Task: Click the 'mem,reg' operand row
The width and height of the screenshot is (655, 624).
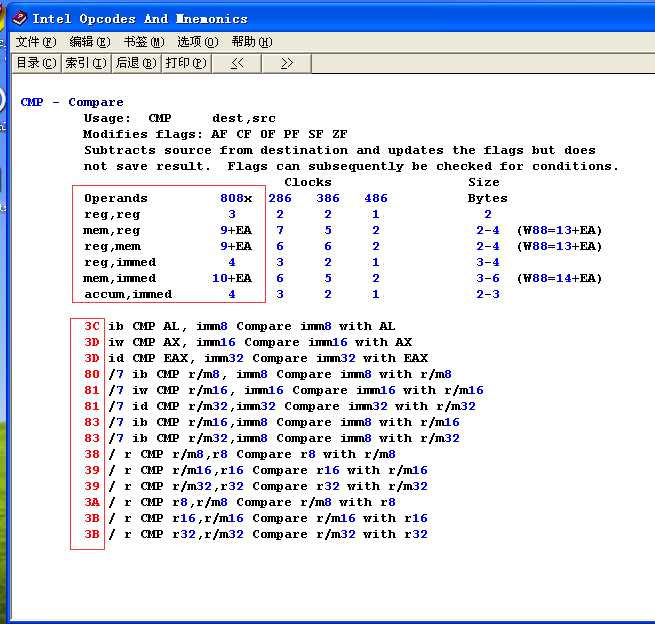Action: pyautogui.click(x=112, y=230)
